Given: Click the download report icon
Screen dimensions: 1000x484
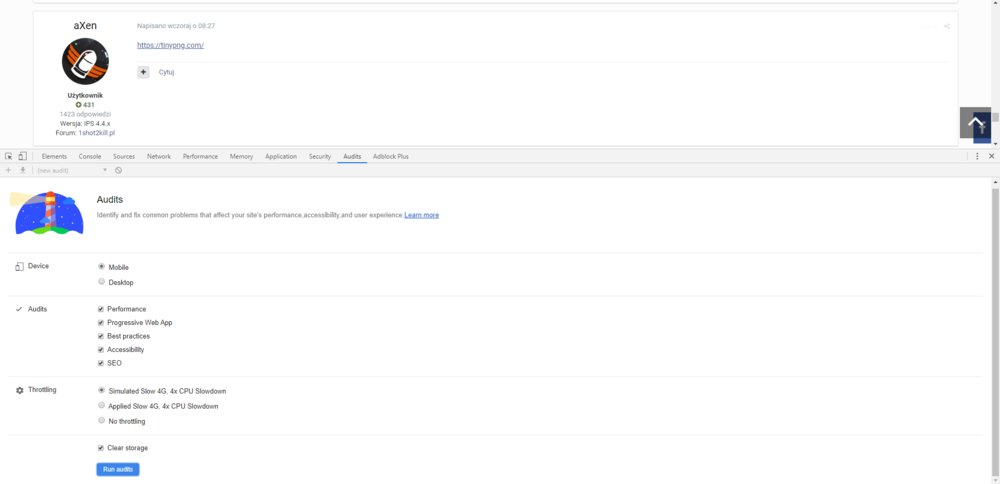Looking at the screenshot, I should 22,170.
